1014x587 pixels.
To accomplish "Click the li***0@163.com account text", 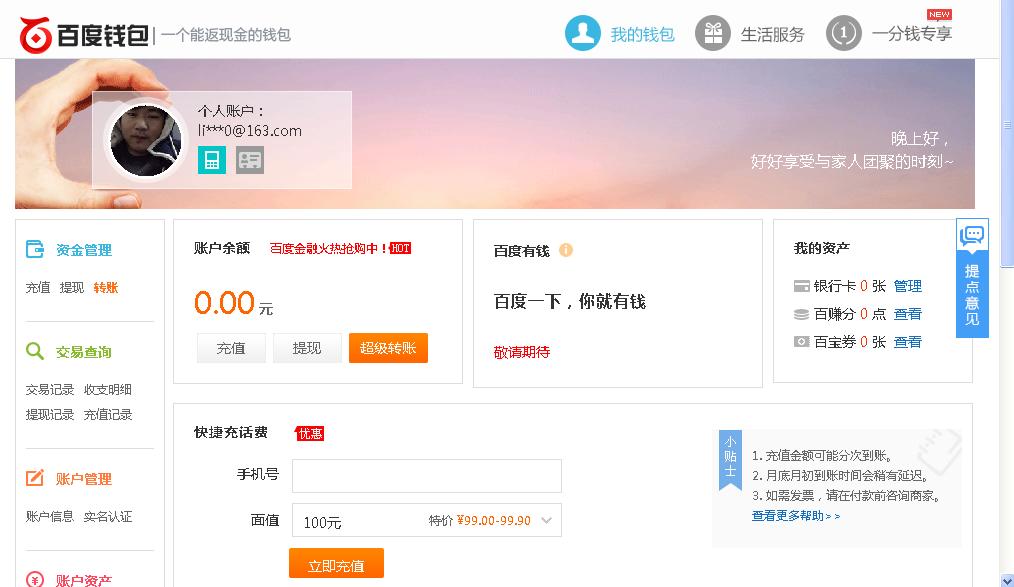I will pos(250,131).
